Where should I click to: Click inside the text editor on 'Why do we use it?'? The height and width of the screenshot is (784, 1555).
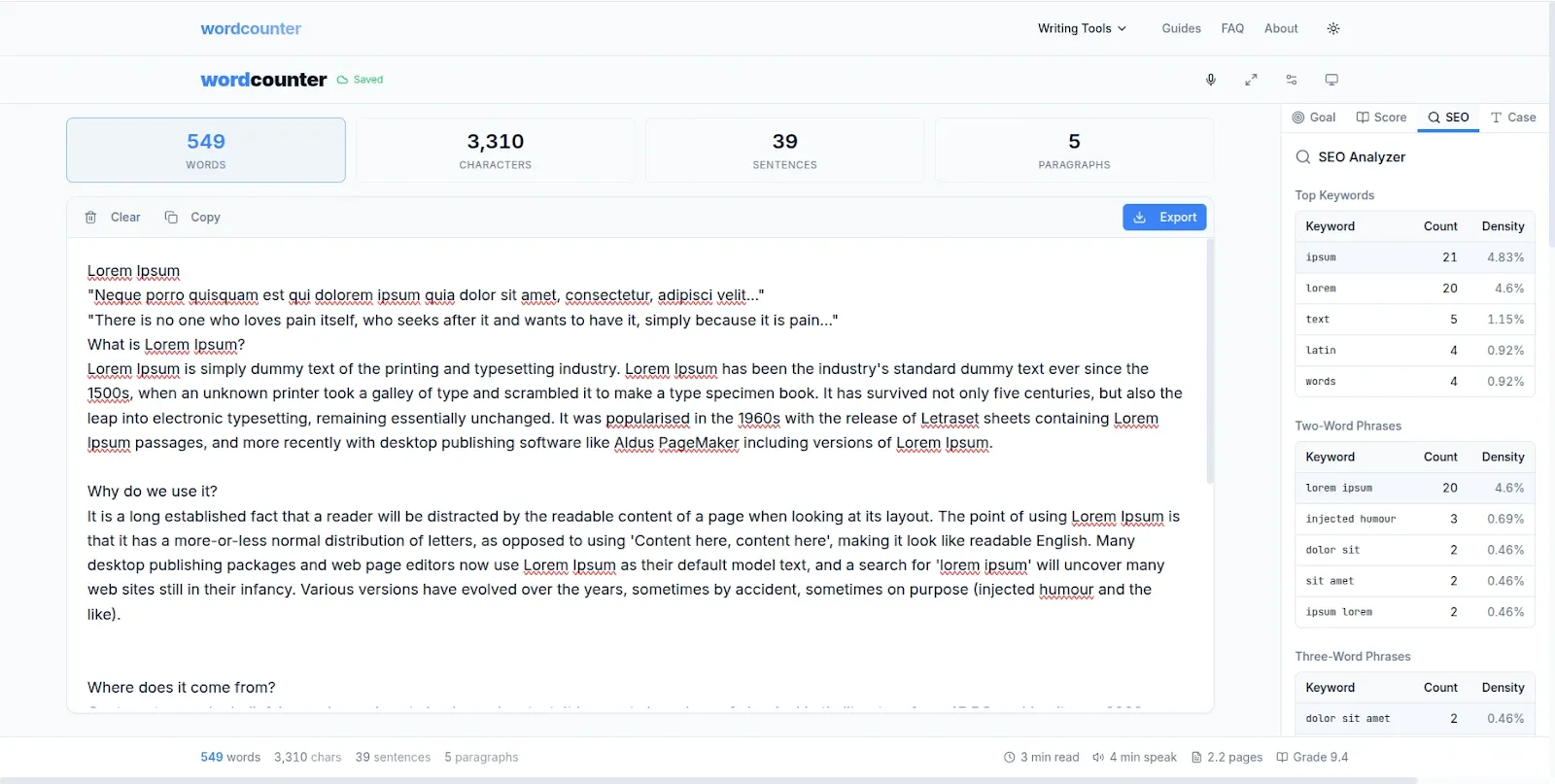(153, 492)
